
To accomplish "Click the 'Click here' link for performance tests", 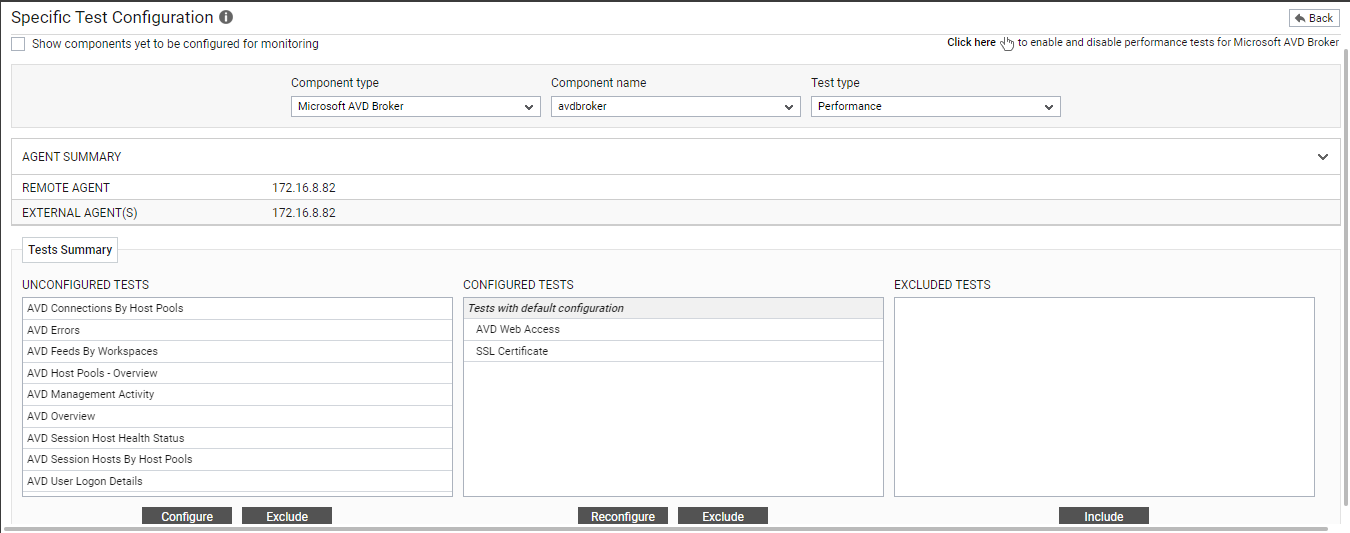I will click(971, 43).
